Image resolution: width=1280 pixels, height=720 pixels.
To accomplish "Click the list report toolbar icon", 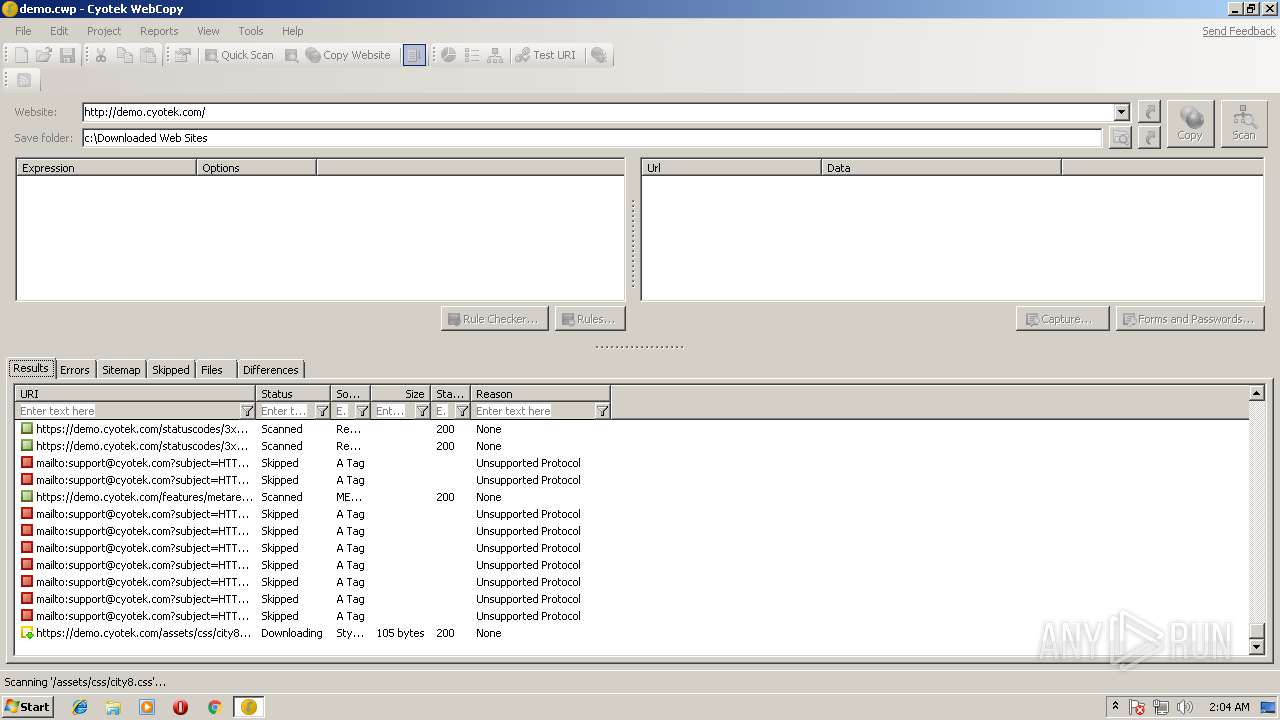I will [x=472, y=56].
